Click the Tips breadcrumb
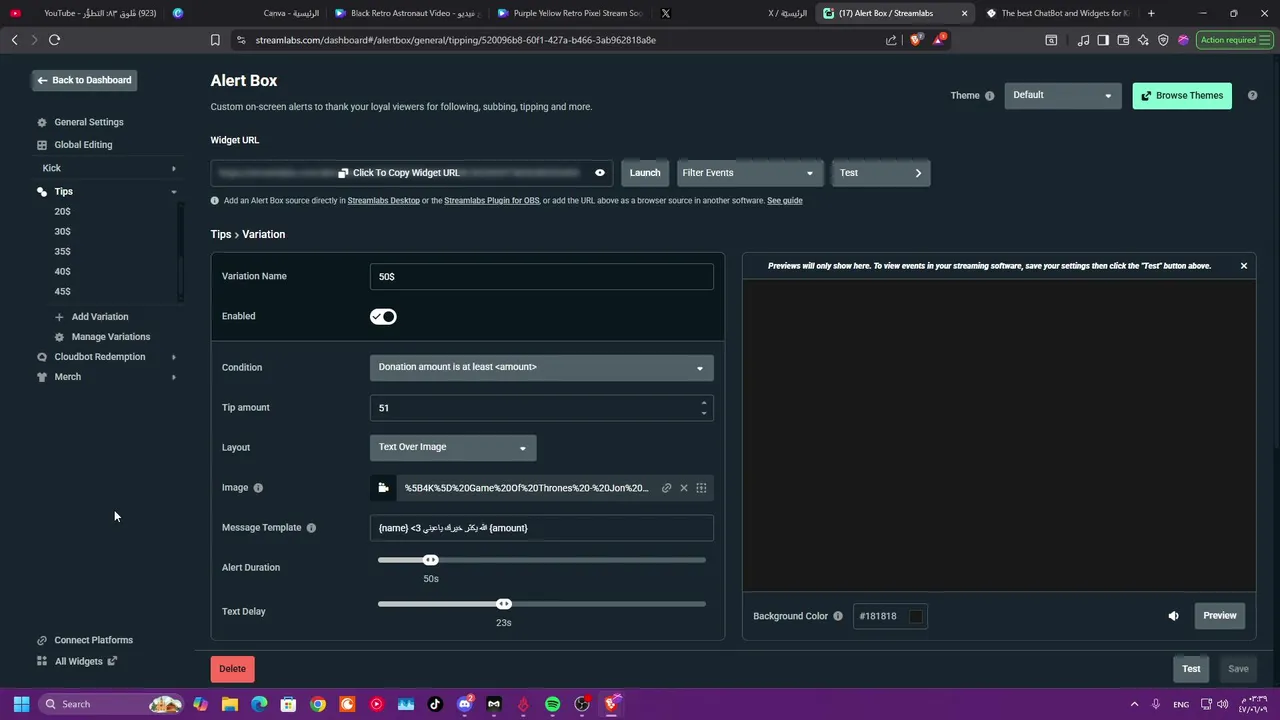The width and height of the screenshot is (1280, 720). (x=221, y=234)
